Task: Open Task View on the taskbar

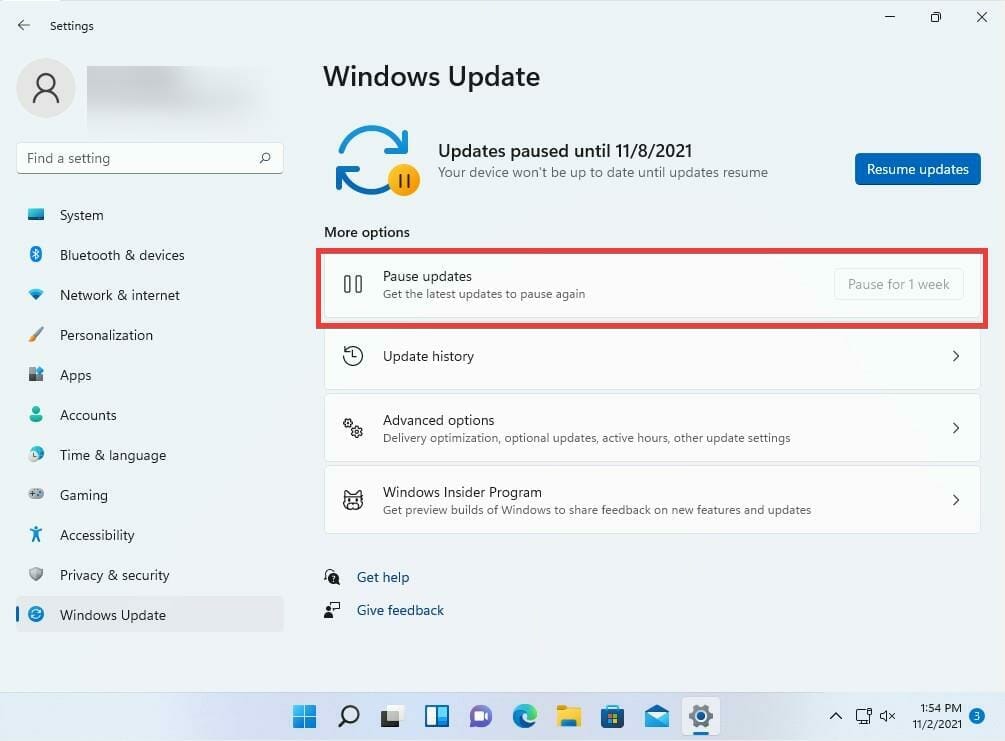Action: point(392,716)
